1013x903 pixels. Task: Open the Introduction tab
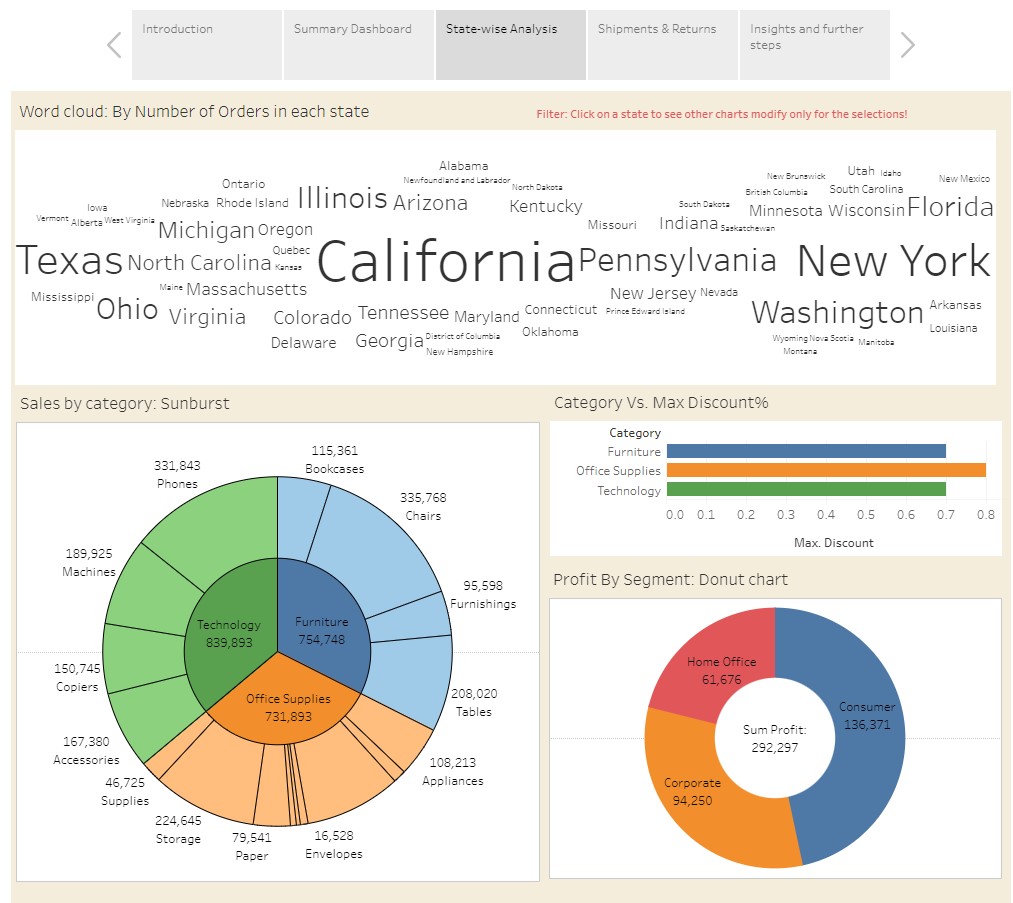click(x=207, y=45)
